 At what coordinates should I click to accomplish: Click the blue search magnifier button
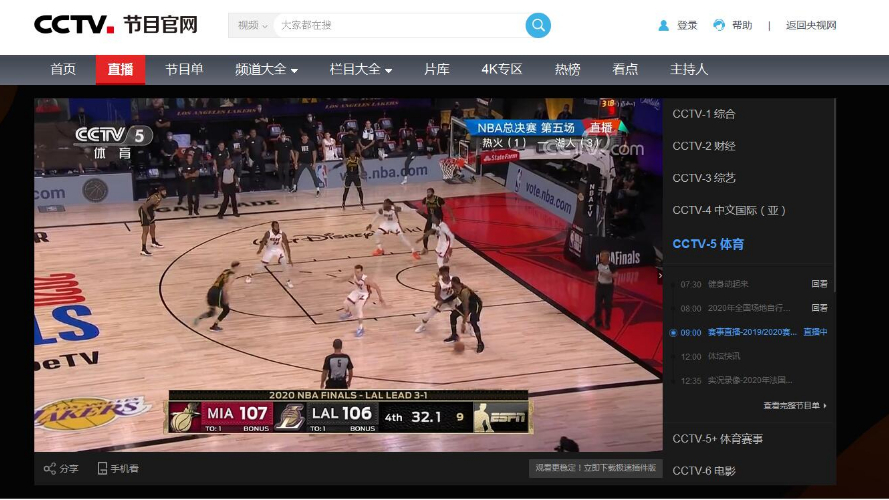[538, 26]
